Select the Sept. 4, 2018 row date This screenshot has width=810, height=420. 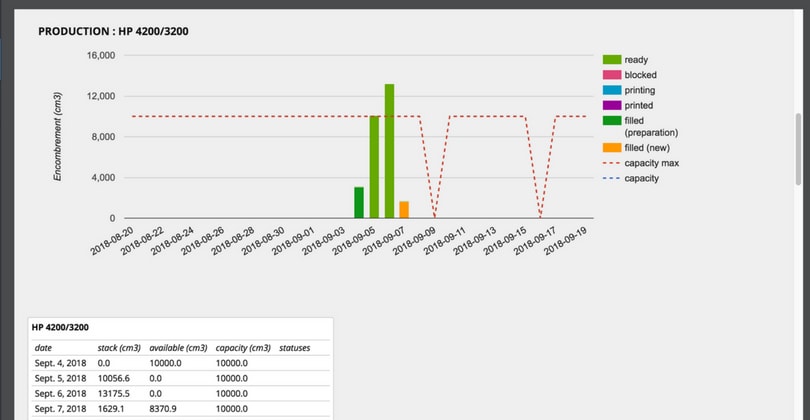60,363
